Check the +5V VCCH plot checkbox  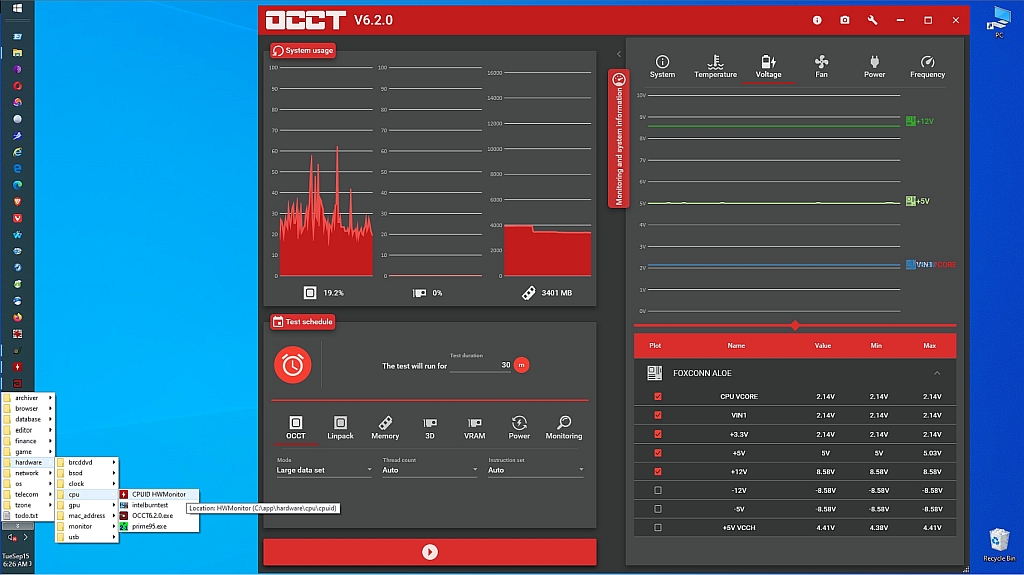click(x=658, y=527)
